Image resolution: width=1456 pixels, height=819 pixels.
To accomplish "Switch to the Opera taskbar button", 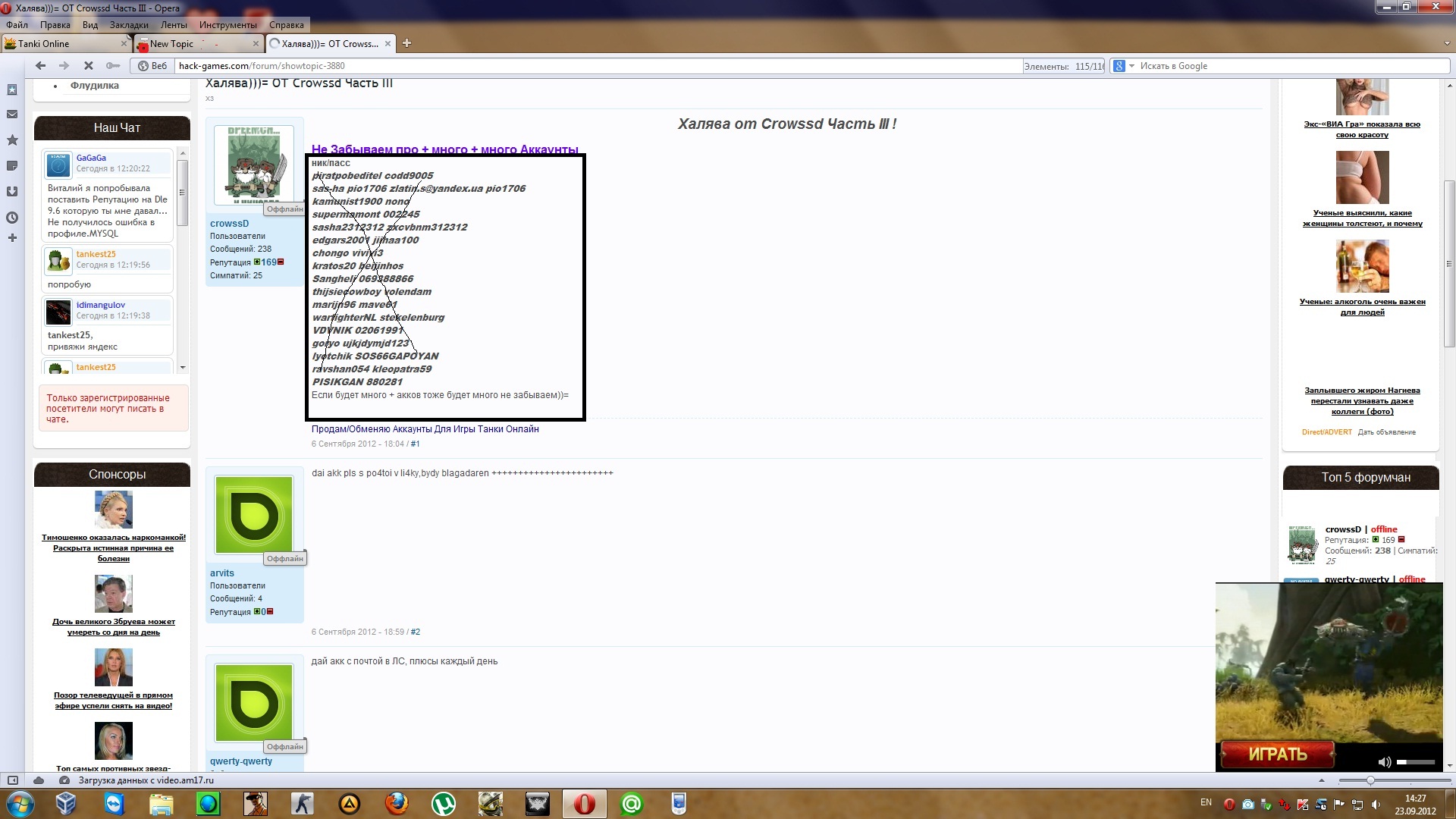I will (584, 804).
